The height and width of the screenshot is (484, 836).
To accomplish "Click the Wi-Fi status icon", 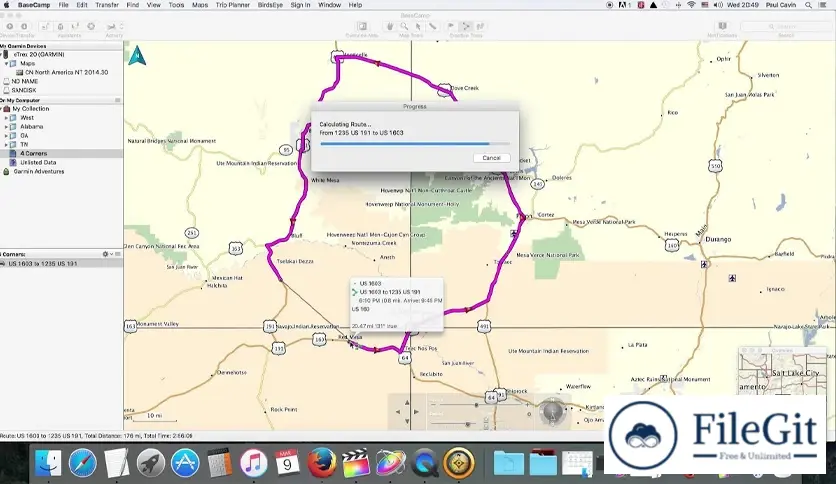I will (691, 5).
